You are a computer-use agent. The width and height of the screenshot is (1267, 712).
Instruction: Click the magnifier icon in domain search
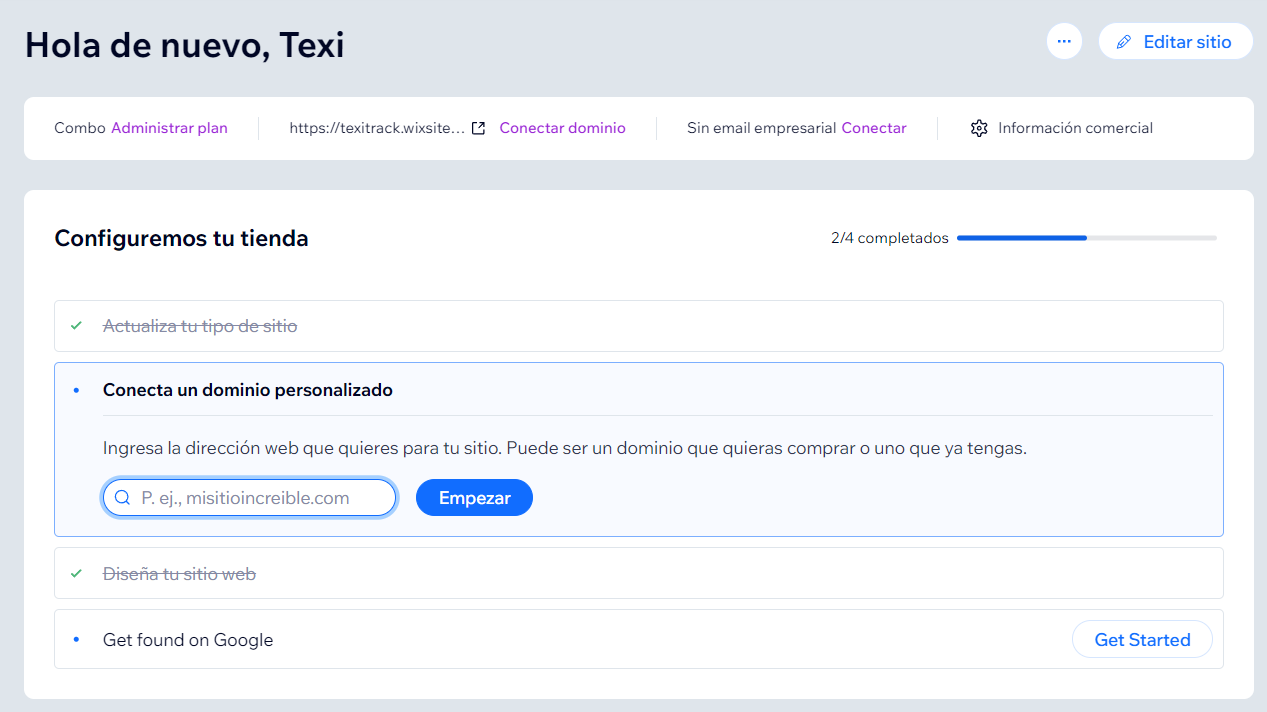point(123,498)
